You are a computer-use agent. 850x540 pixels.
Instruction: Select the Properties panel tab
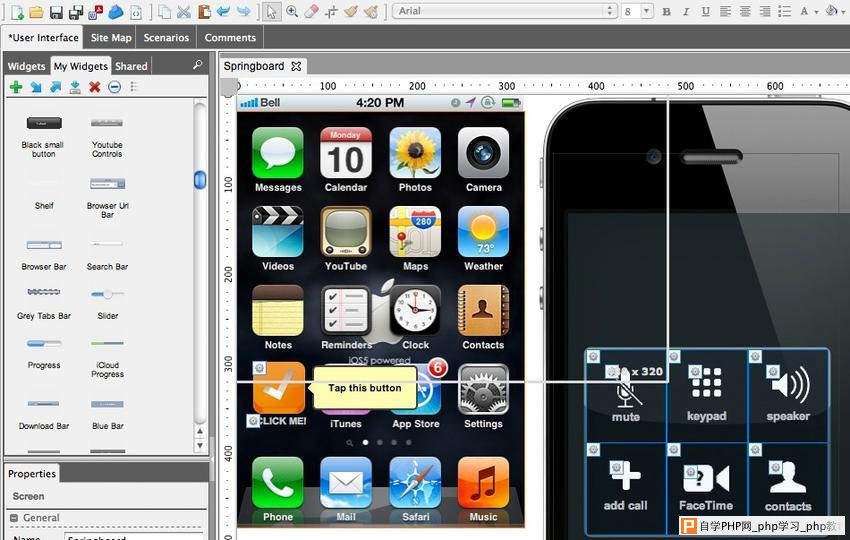coord(32,473)
